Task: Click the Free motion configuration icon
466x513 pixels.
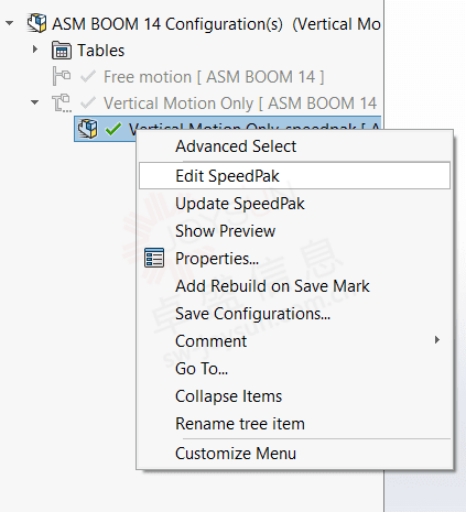Action: tap(61, 76)
